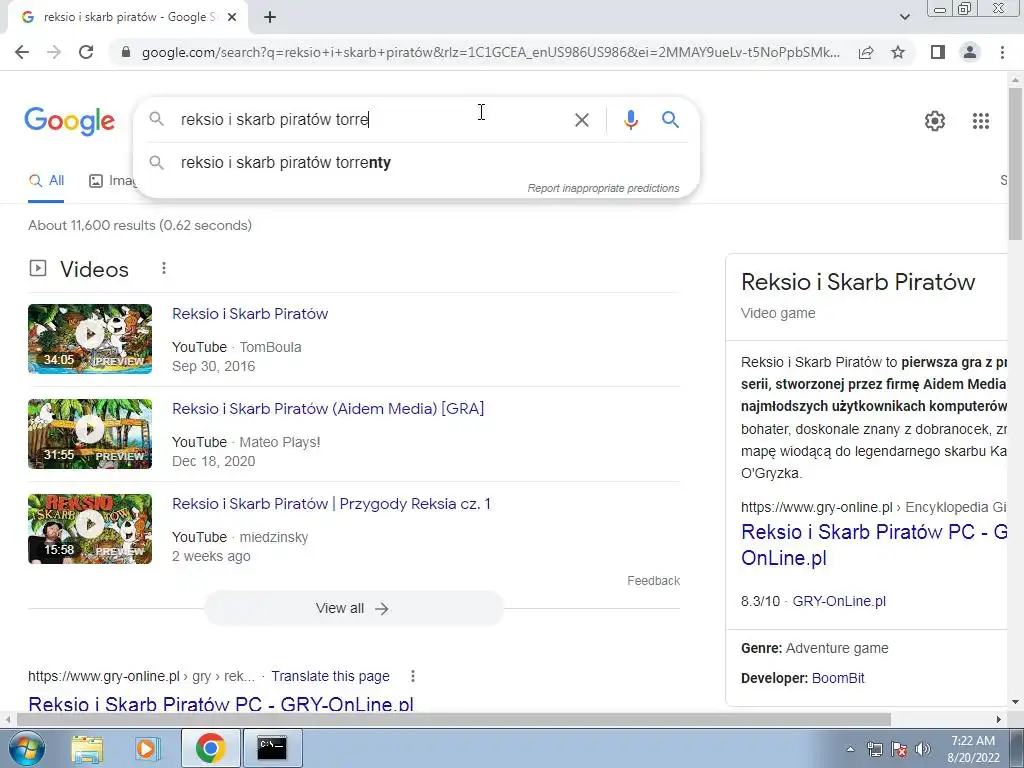Open the Chrome profile menu
The height and width of the screenshot is (768, 1024).
tap(970, 52)
